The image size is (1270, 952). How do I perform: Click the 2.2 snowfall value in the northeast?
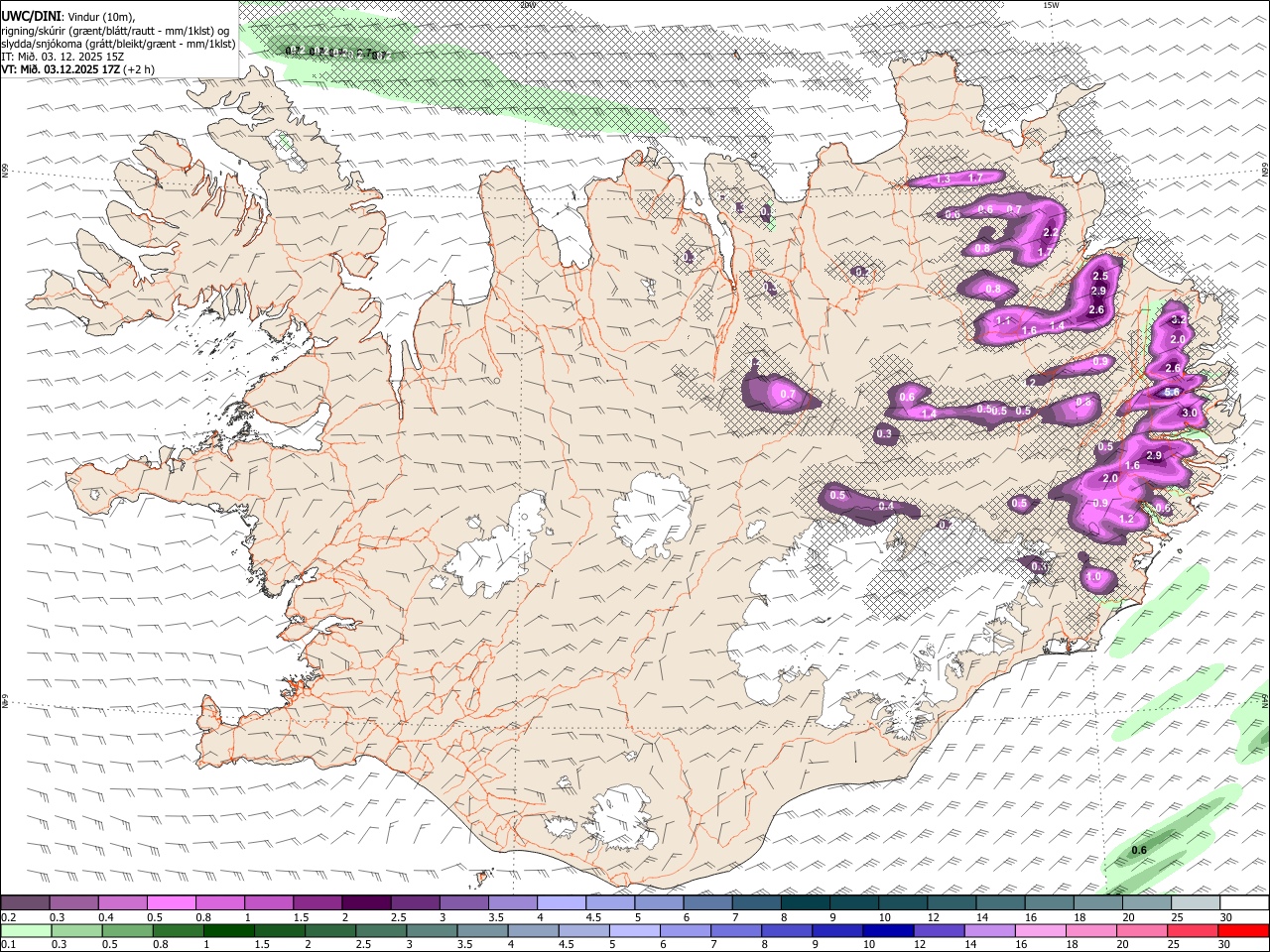(x=1052, y=232)
